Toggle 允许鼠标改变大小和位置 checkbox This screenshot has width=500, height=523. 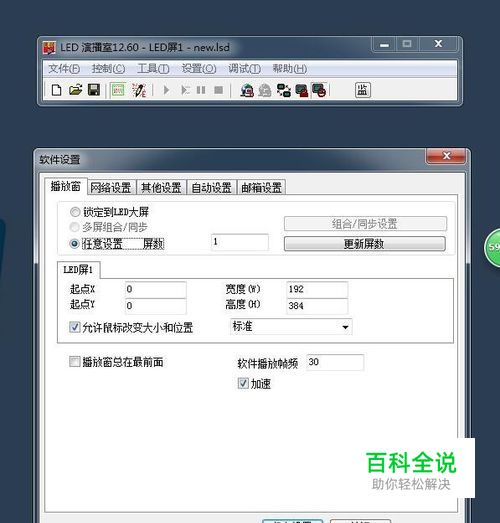coord(74,327)
